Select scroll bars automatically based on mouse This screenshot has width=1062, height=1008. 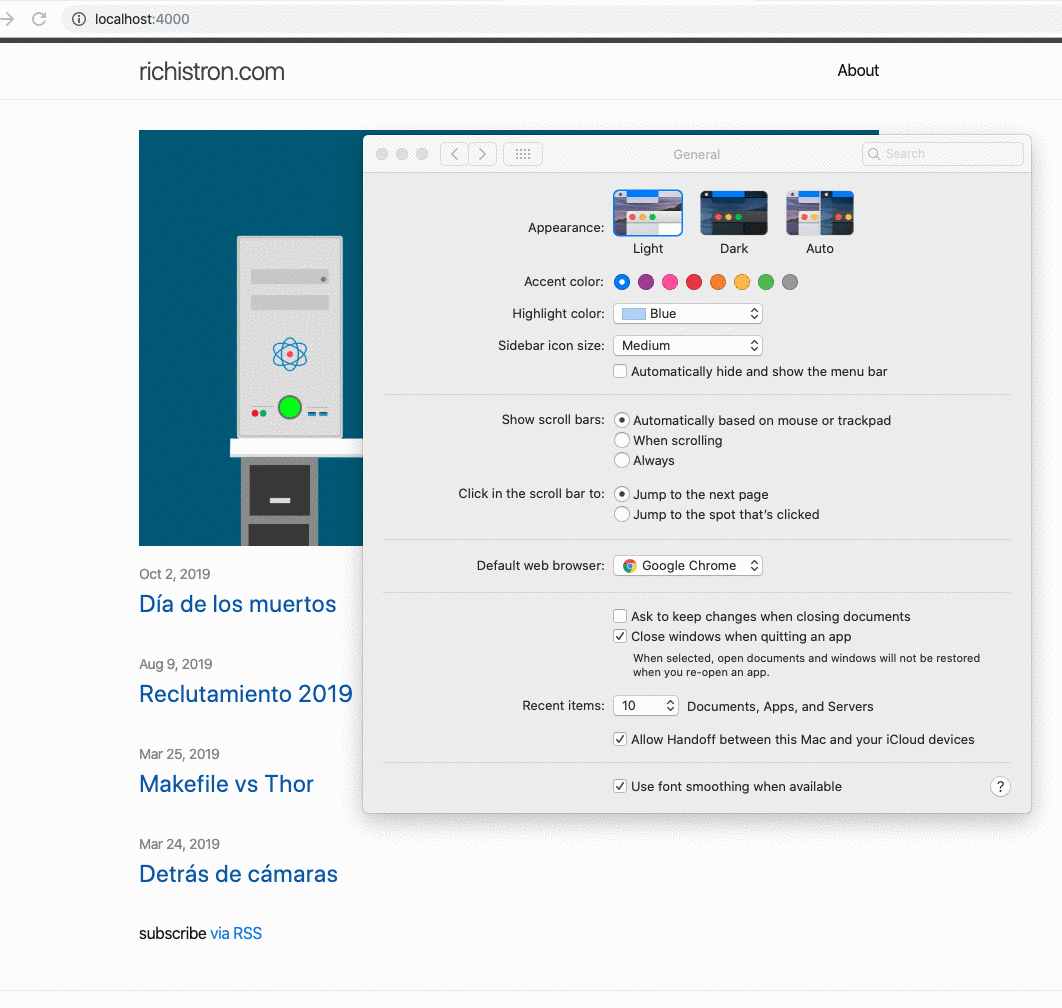[x=622, y=420]
